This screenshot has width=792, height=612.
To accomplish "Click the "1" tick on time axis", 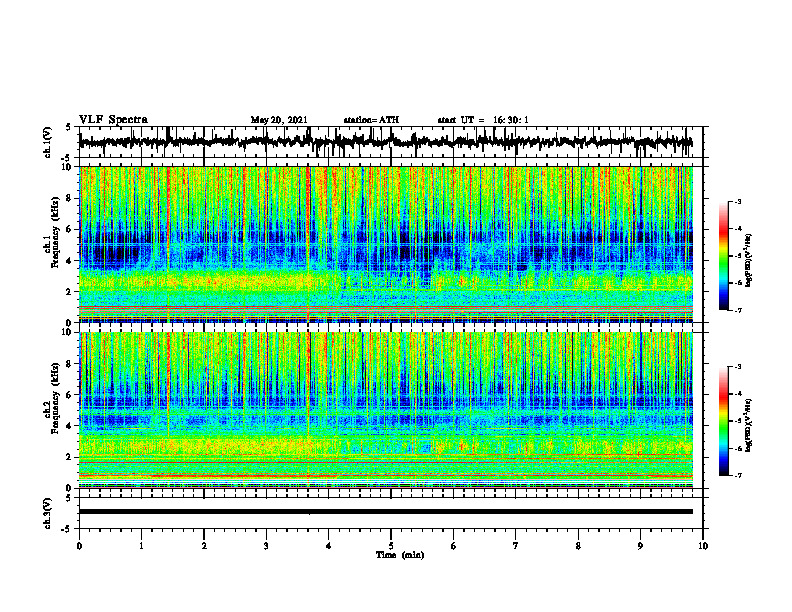I will (141, 546).
